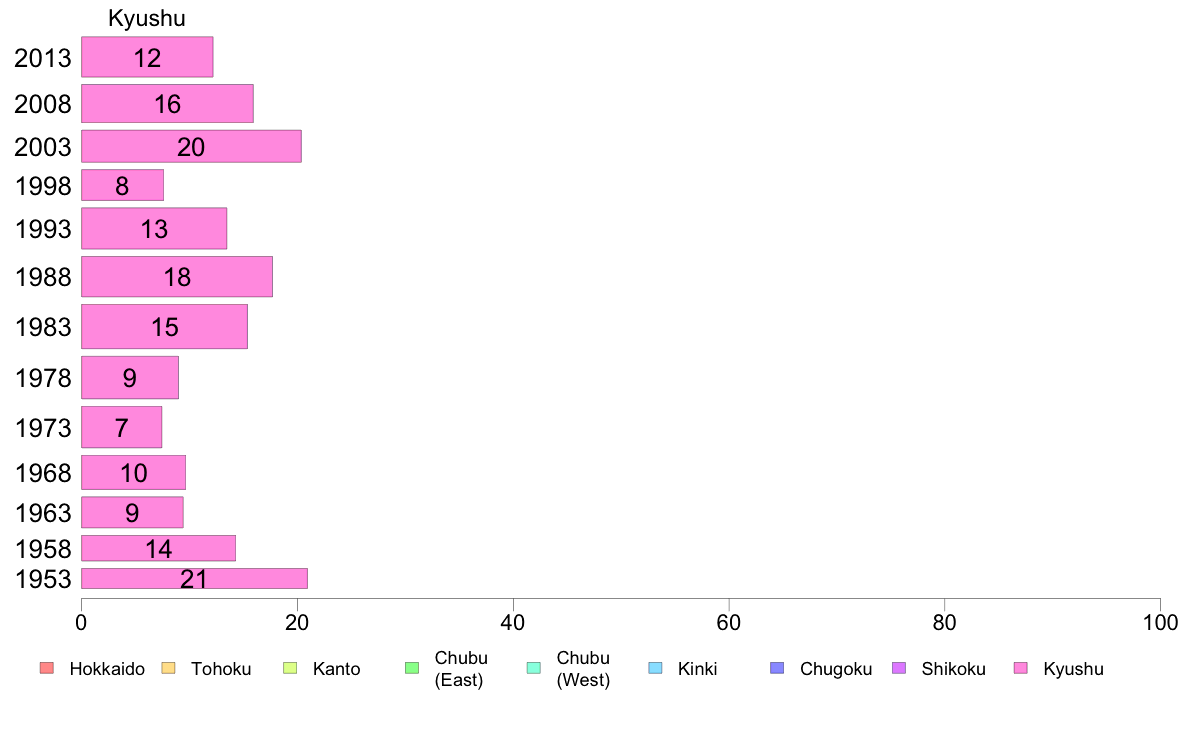The width and height of the screenshot is (1188, 736).
Task: Click the Chugoku legend swatch
Action: (777, 668)
